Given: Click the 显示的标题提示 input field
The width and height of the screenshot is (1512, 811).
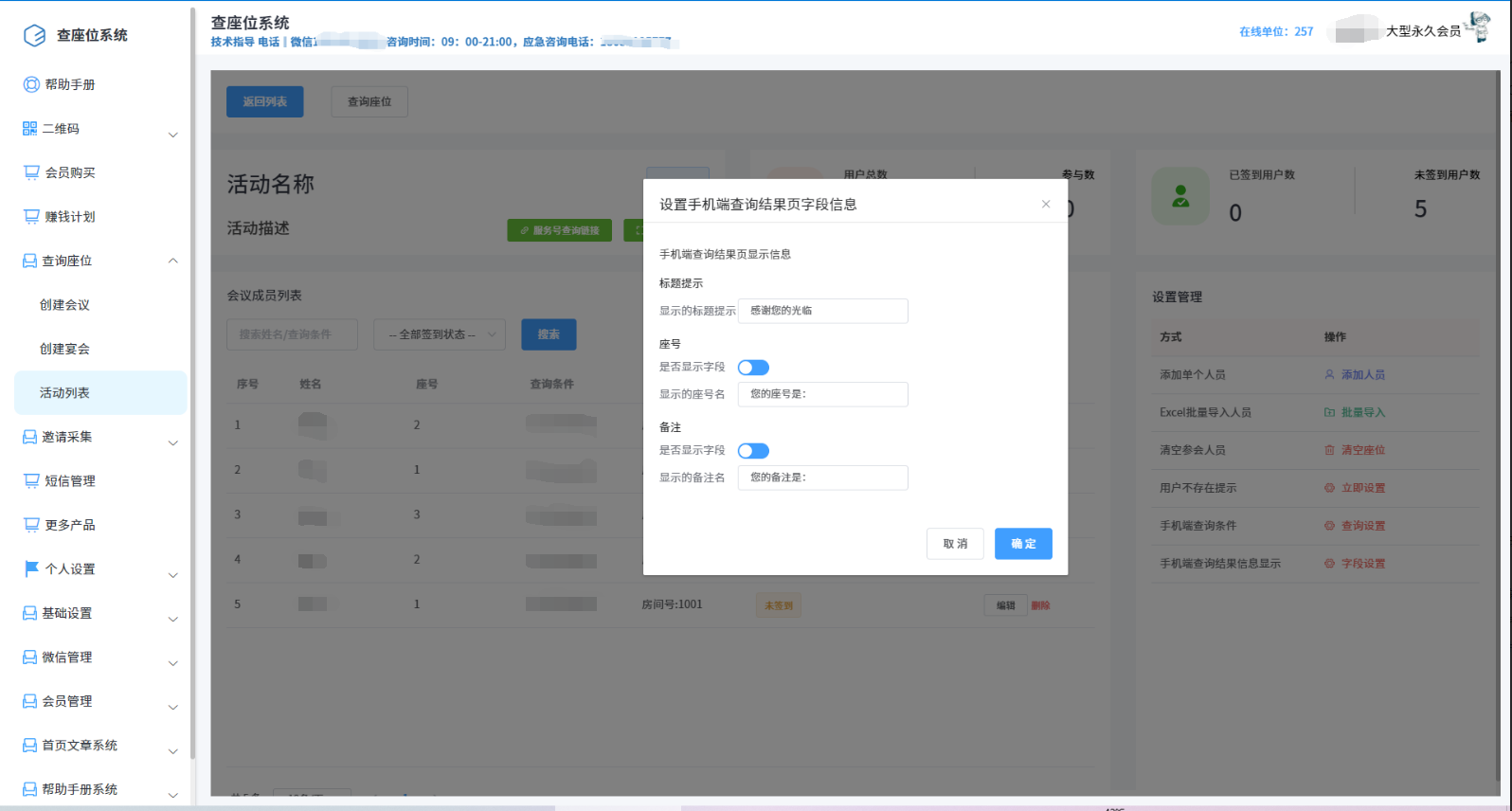Looking at the screenshot, I should click(x=822, y=311).
